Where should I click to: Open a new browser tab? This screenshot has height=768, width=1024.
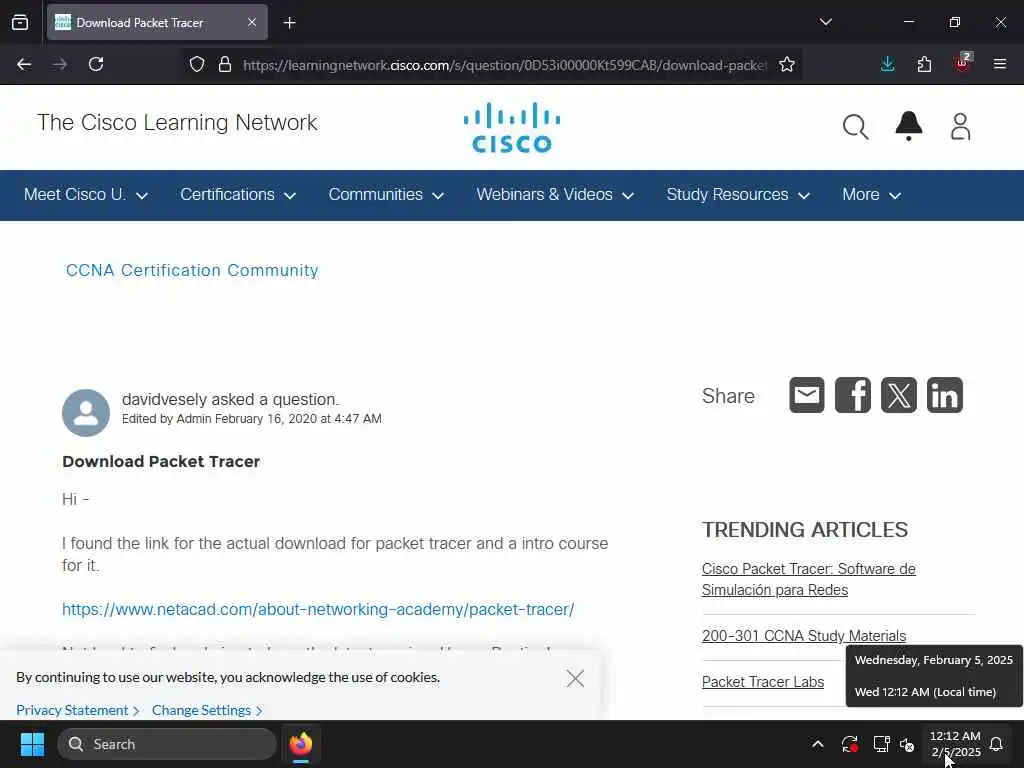[290, 23]
